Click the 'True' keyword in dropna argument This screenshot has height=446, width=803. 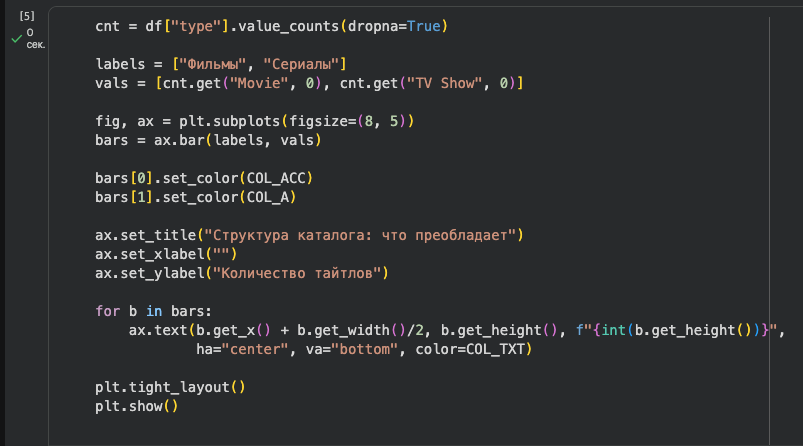tap(424, 25)
